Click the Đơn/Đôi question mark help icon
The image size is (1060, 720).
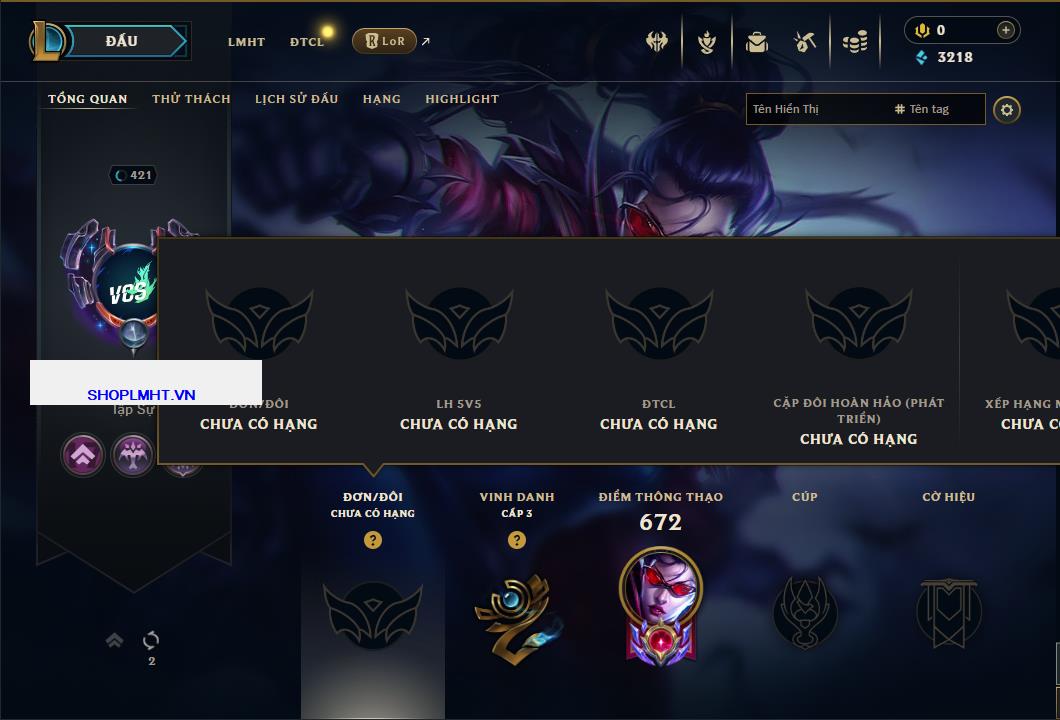pos(372,539)
